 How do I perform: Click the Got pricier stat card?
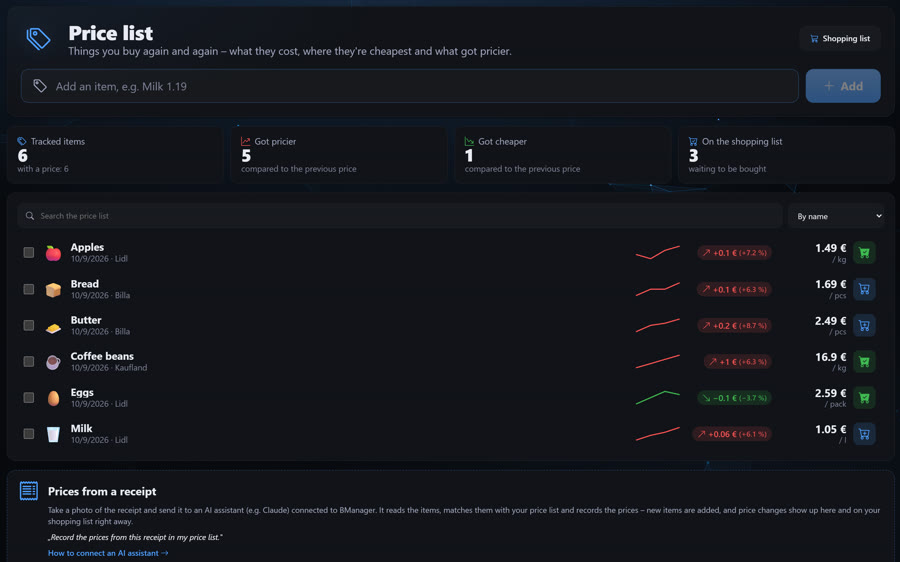pos(338,155)
